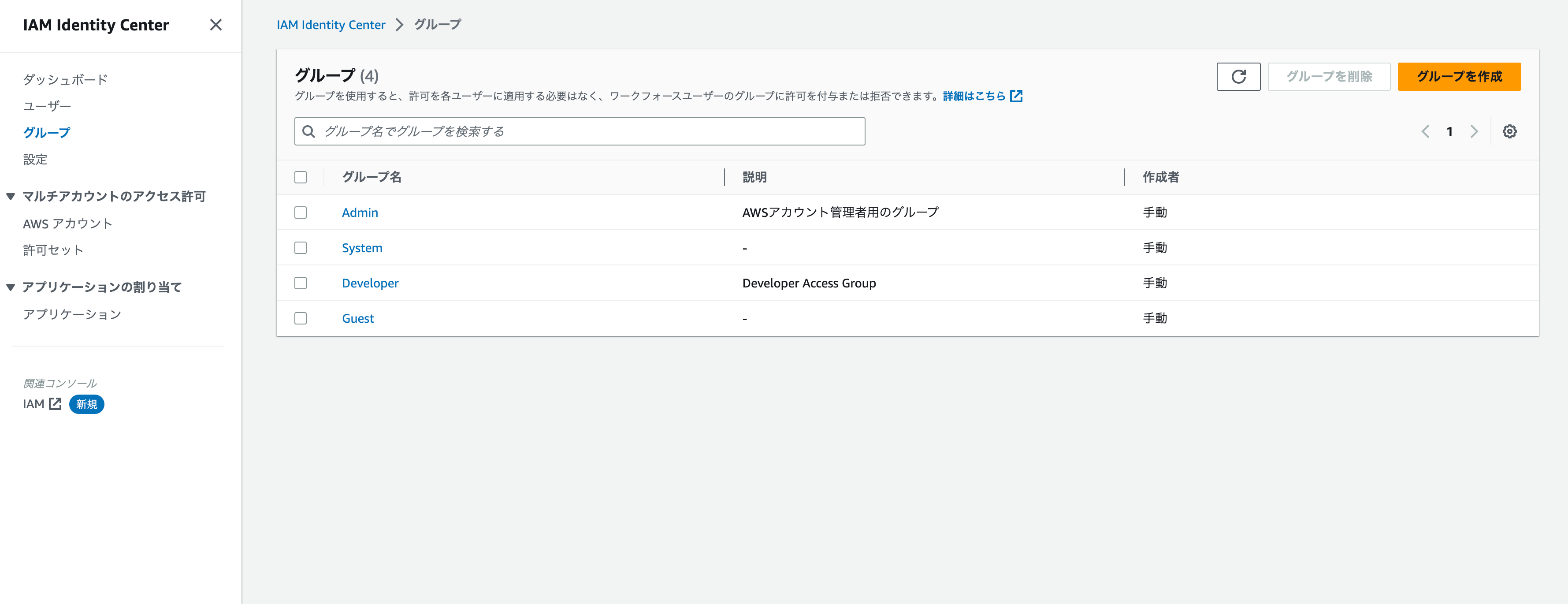This screenshot has height=604, width=1568.
Task: Open the table settings gear icon
Action: click(1509, 131)
